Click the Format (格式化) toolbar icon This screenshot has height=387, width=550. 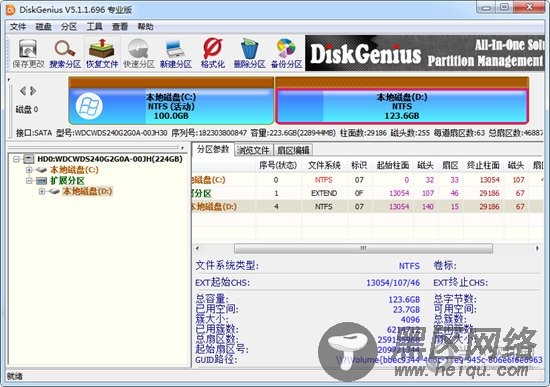[x=213, y=53]
